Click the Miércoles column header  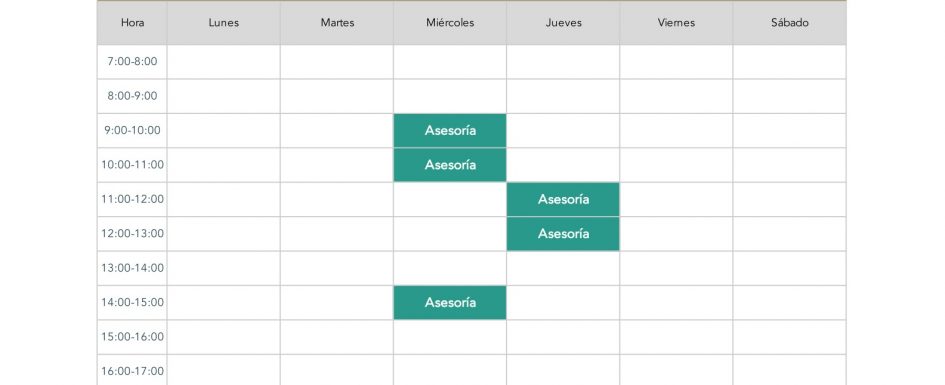[450, 23]
